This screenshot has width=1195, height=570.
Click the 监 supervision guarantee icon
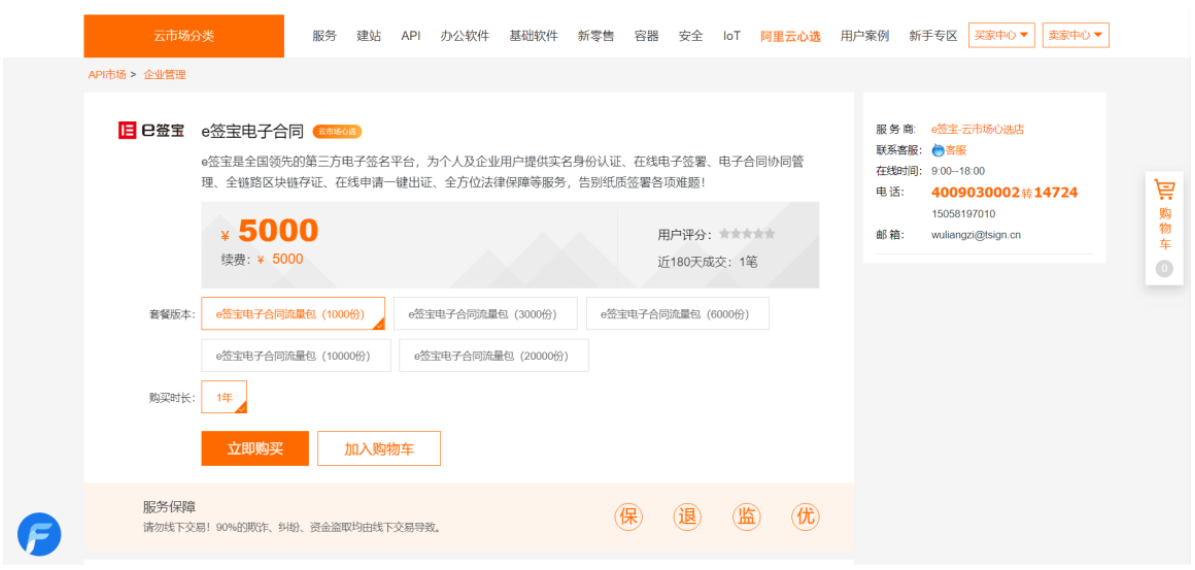[x=746, y=517]
